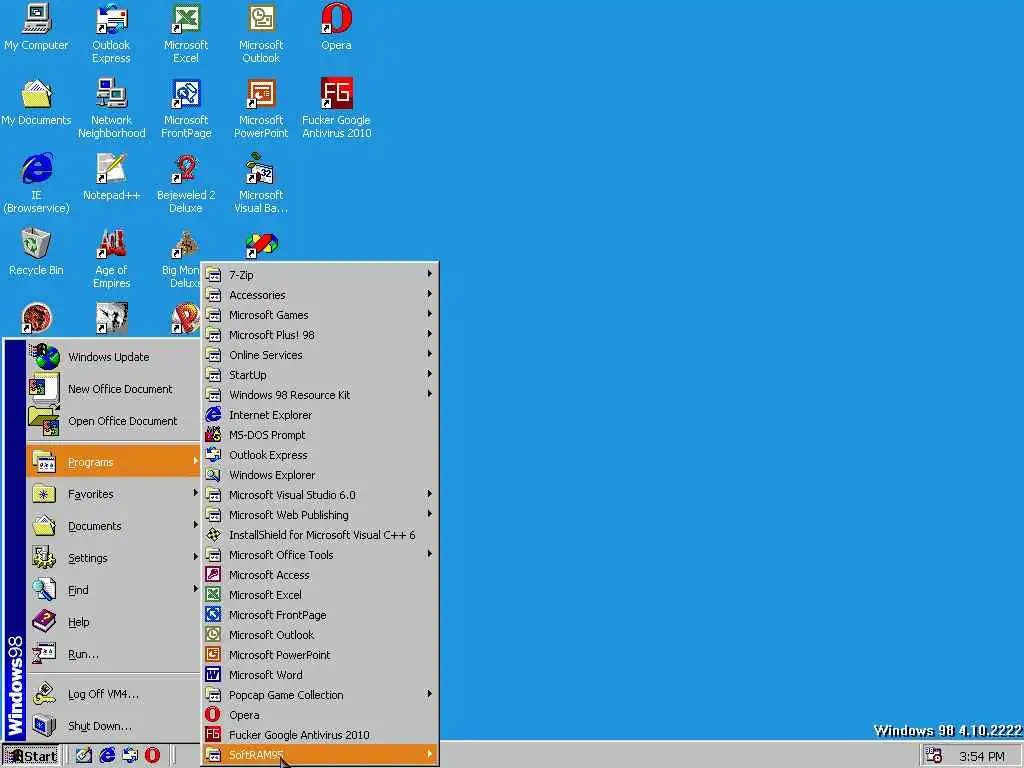1024x768 pixels.
Task: Select the Microsoft Outlook desktop shortcut
Action: 261,34
